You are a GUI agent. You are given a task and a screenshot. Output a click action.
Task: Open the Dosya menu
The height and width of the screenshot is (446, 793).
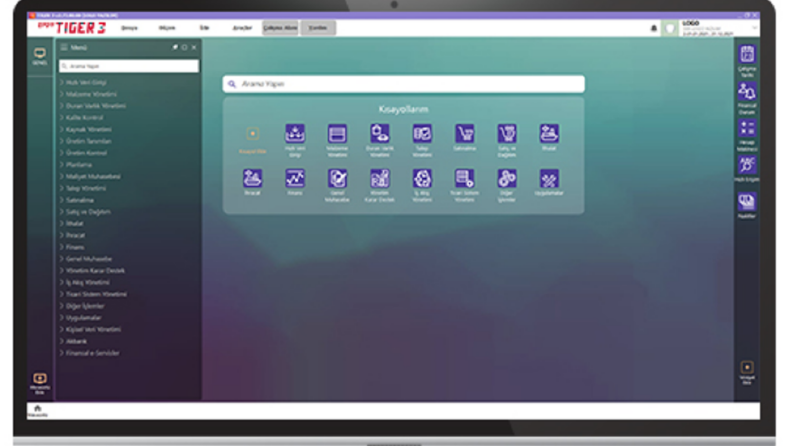(x=129, y=28)
